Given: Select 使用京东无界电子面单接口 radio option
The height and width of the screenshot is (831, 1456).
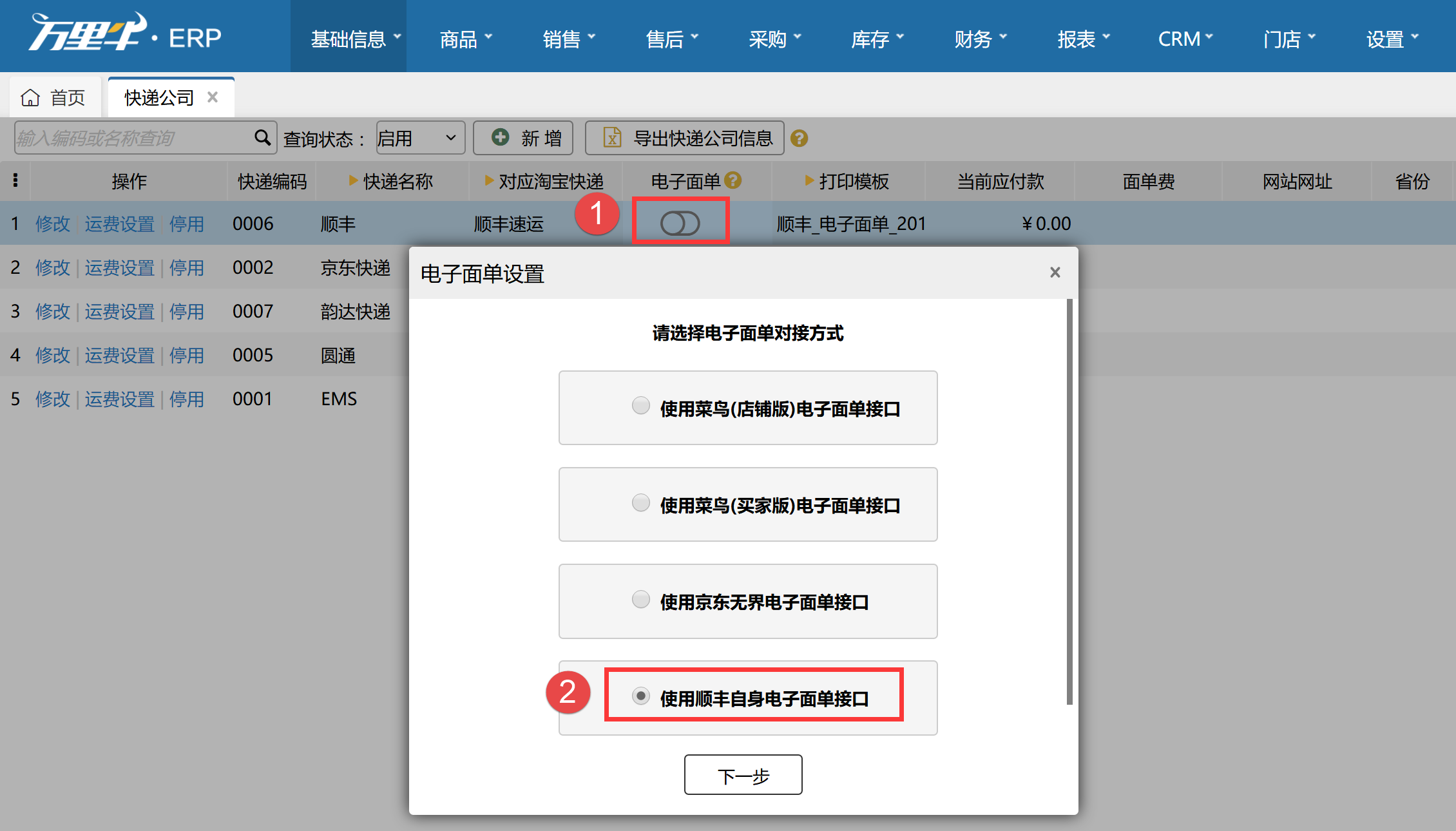Looking at the screenshot, I should point(640,600).
